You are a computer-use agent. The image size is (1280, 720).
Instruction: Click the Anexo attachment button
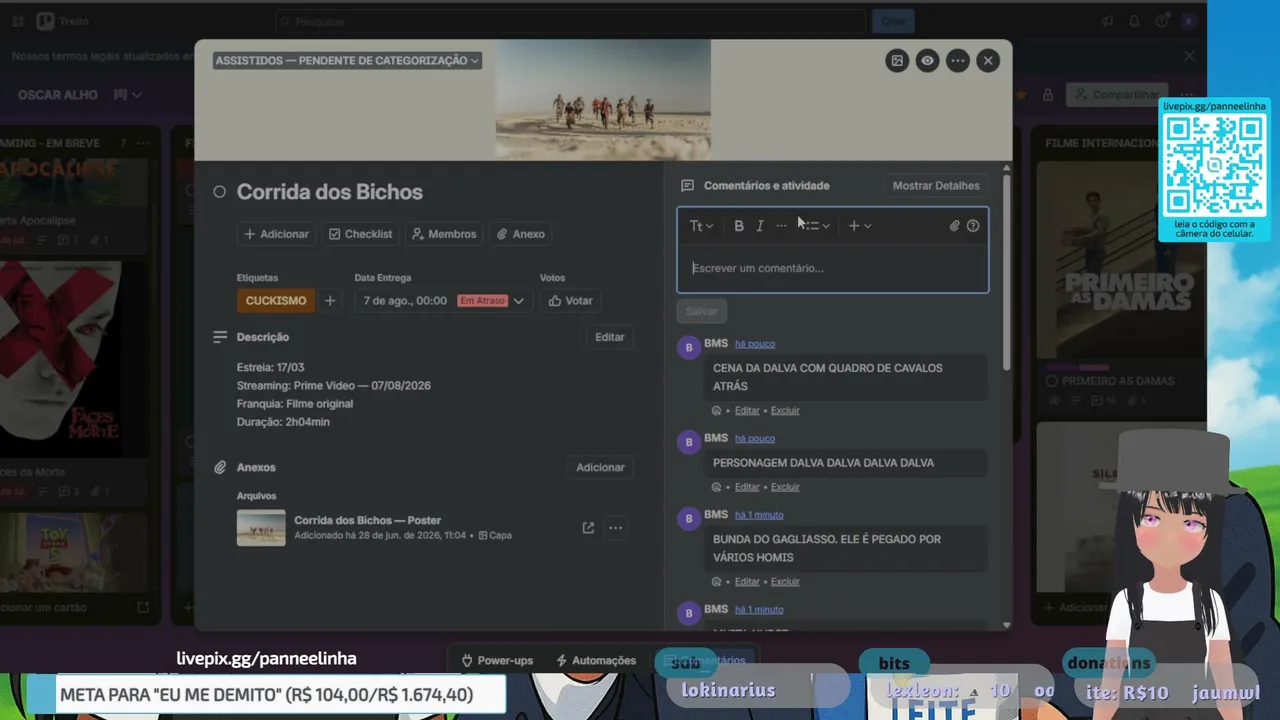(521, 234)
